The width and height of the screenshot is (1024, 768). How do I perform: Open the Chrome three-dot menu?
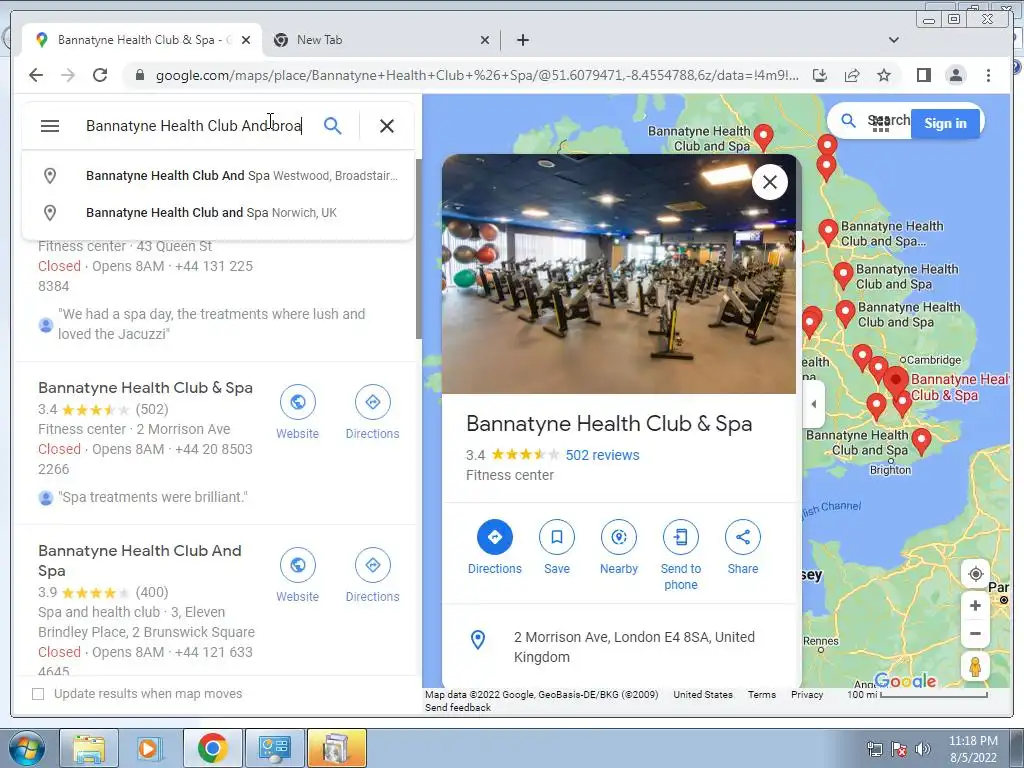pyautogui.click(x=988, y=75)
